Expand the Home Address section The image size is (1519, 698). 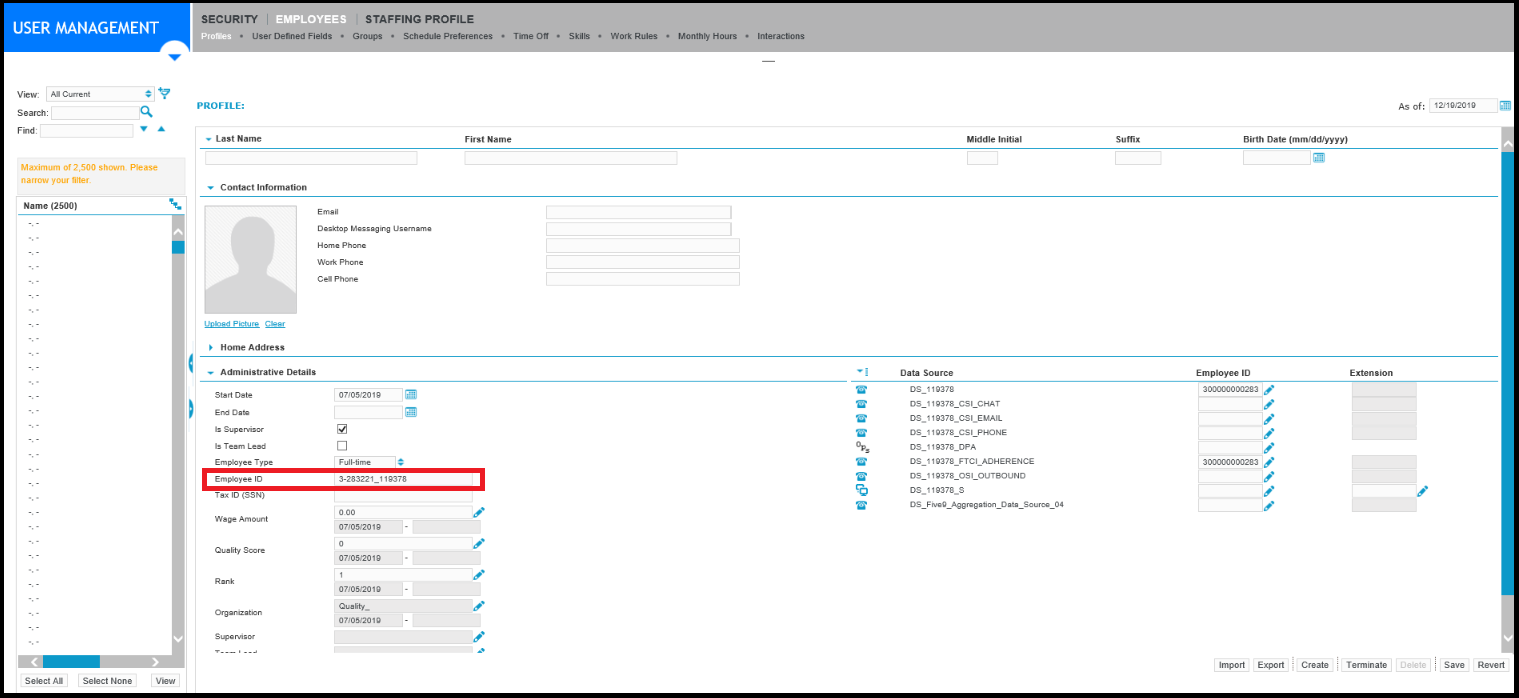point(211,347)
